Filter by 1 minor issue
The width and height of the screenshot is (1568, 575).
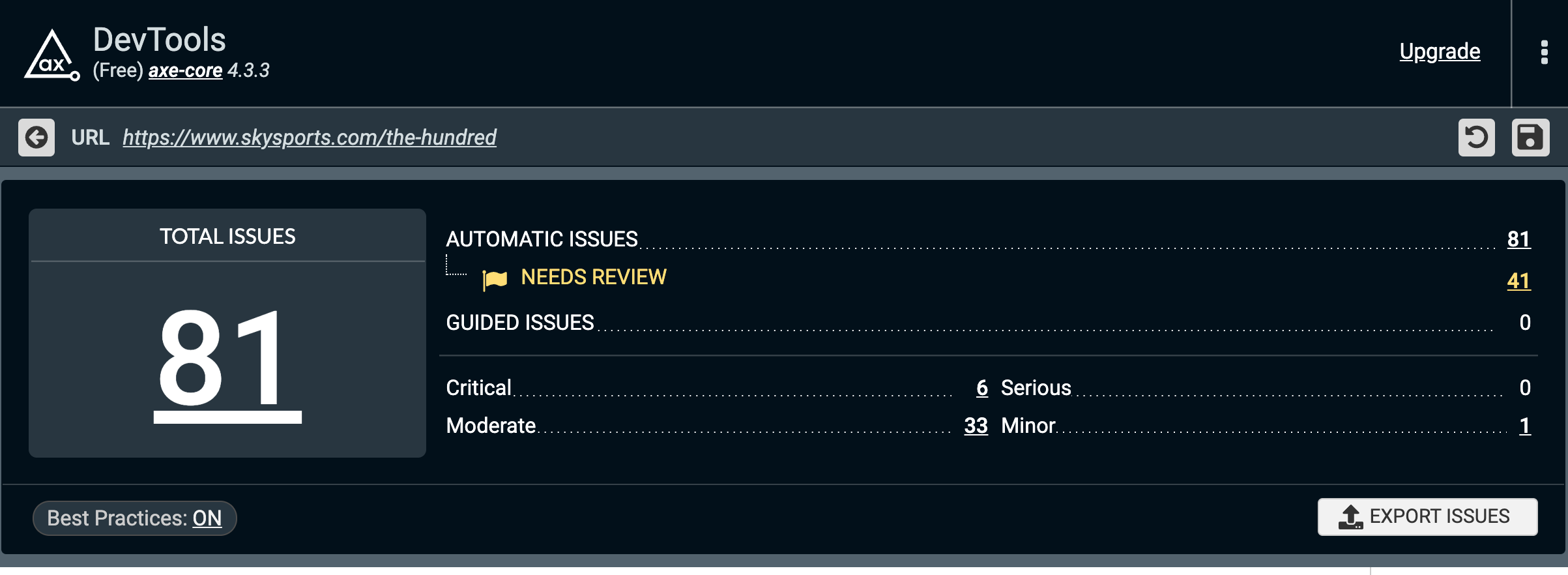(x=1525, y=426)
